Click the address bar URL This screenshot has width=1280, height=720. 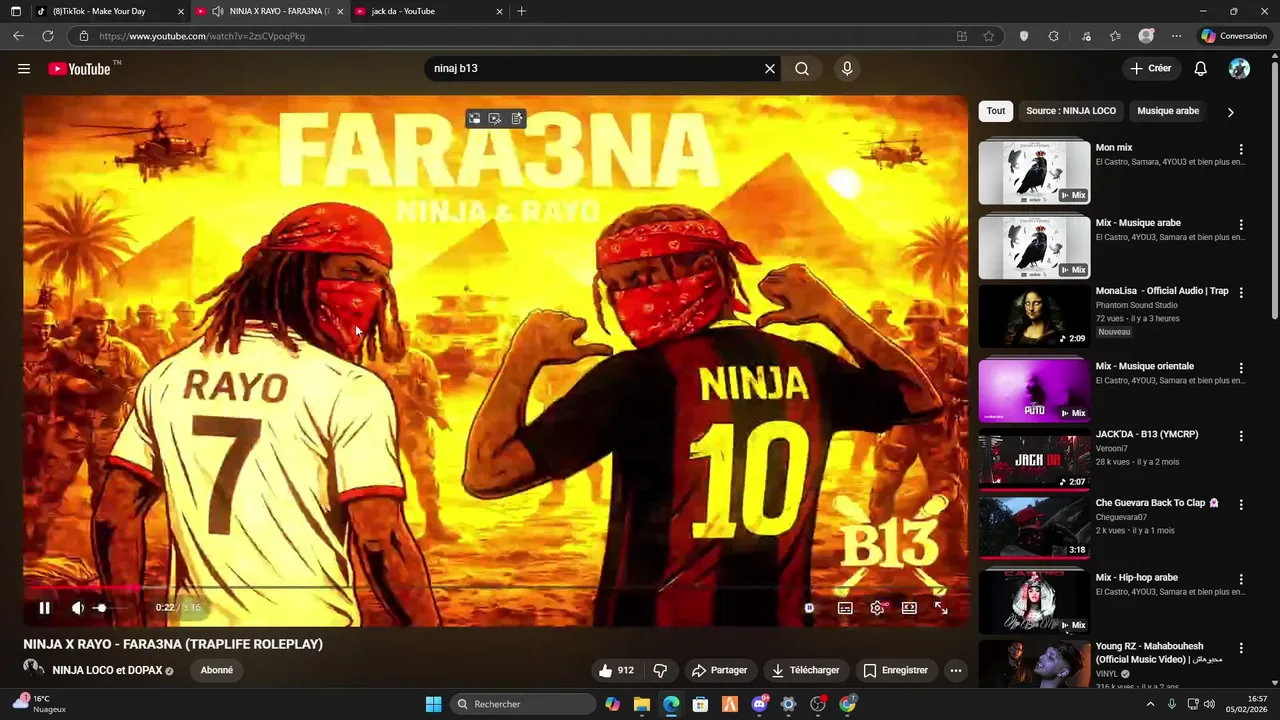tap(202, 36)
